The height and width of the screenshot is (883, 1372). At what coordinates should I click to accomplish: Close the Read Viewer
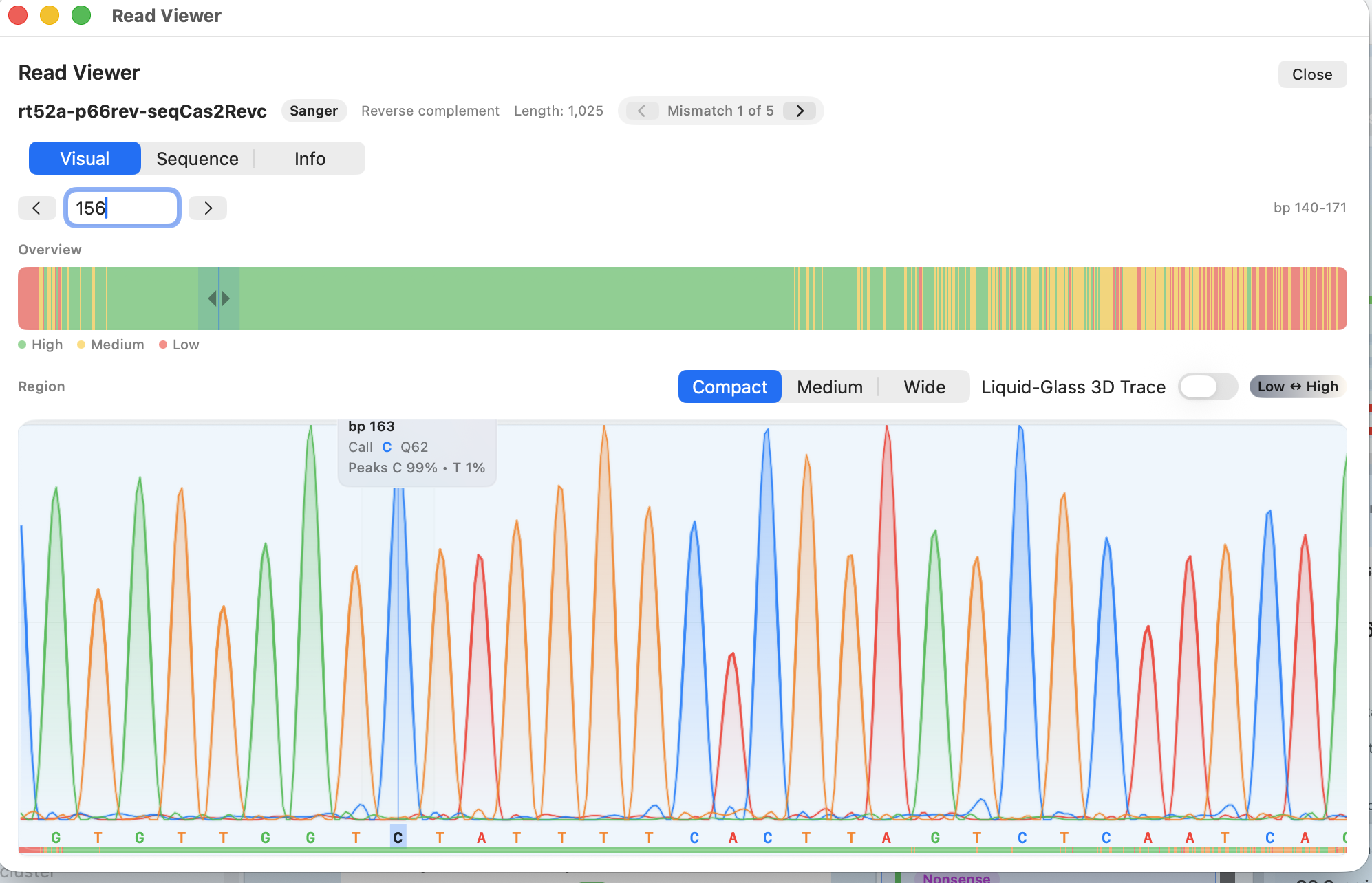[1311, 74]
